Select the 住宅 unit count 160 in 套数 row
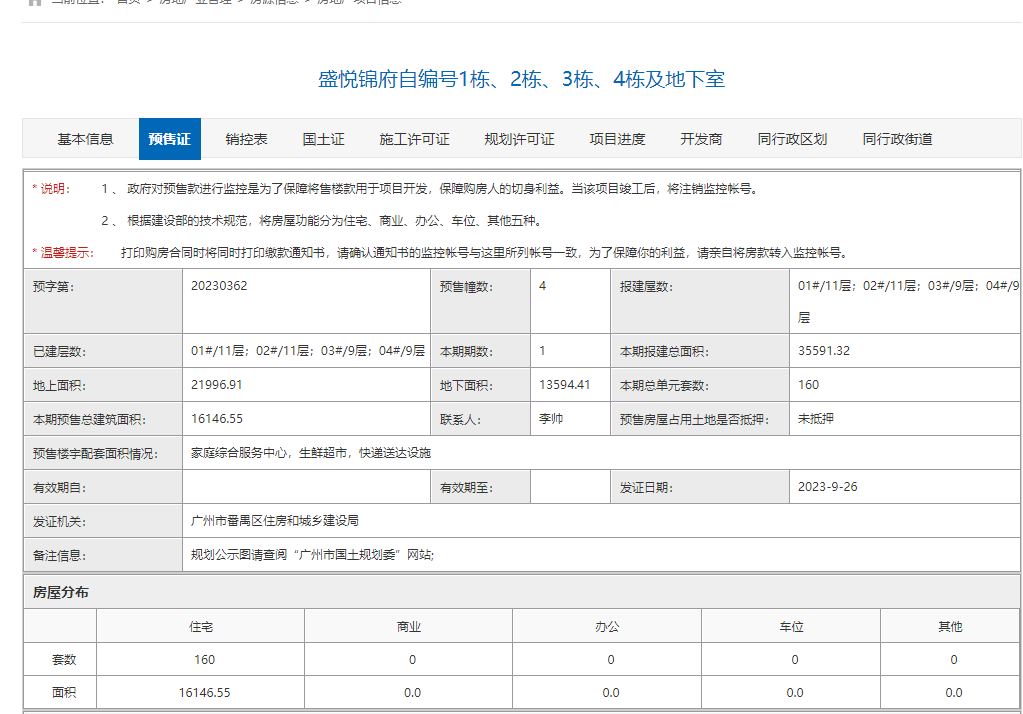Viewport: 1023px width, 714px height. (204, 660)
